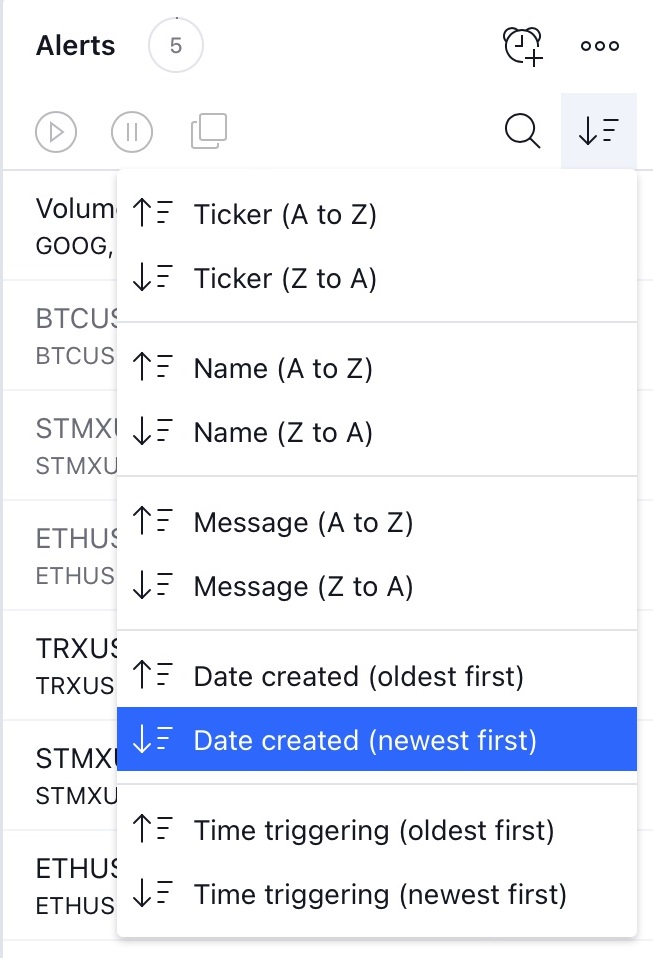Screen dimensions: 653x958
Task: Sort by Name (A to Z)
Action: pyautogui.click(x=377, y=368)
